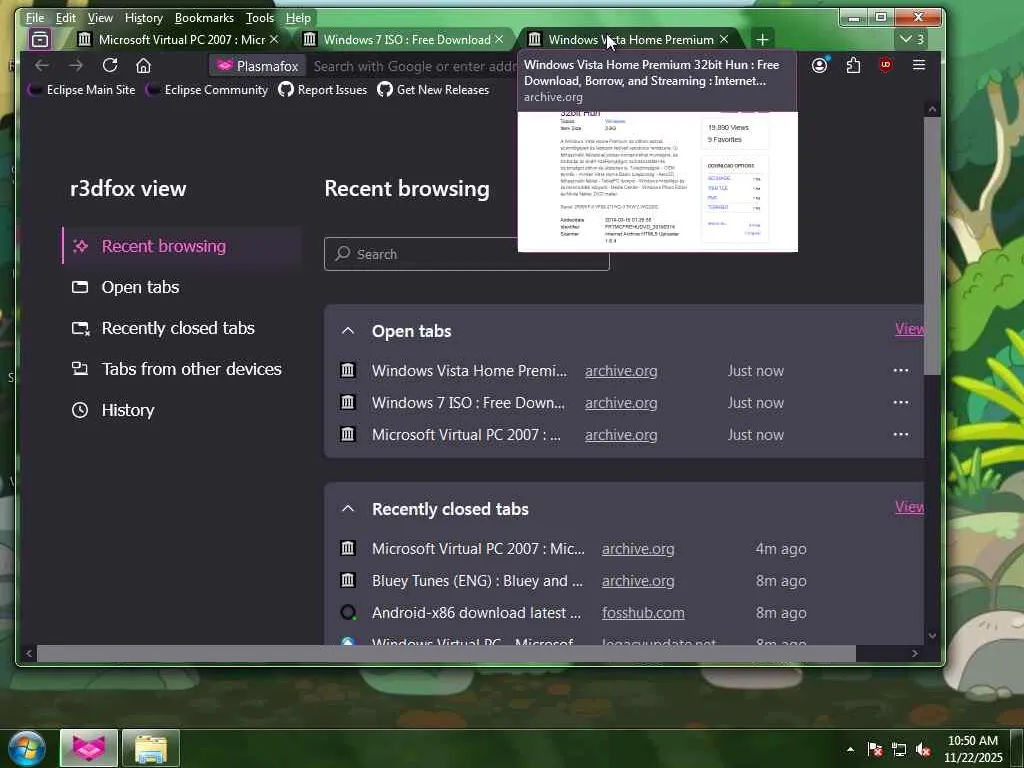Open the File menu
The width and height of the screenshot is (1024, 768).
(35, 18)
